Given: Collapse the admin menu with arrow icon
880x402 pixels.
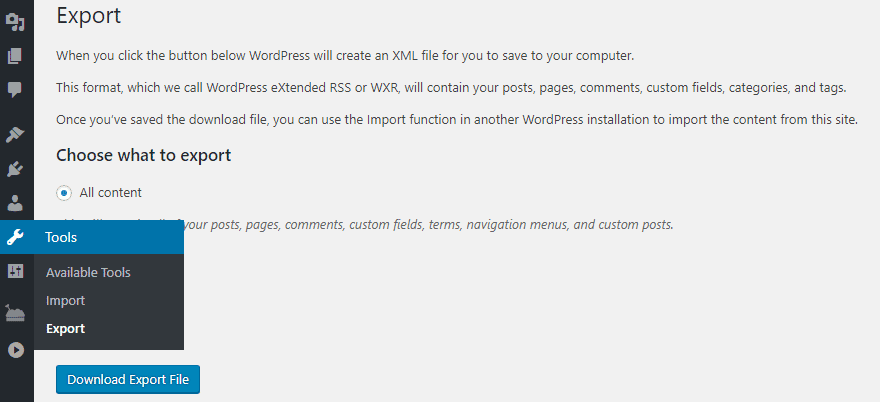Looking at the screenshot, I should 15,350.
